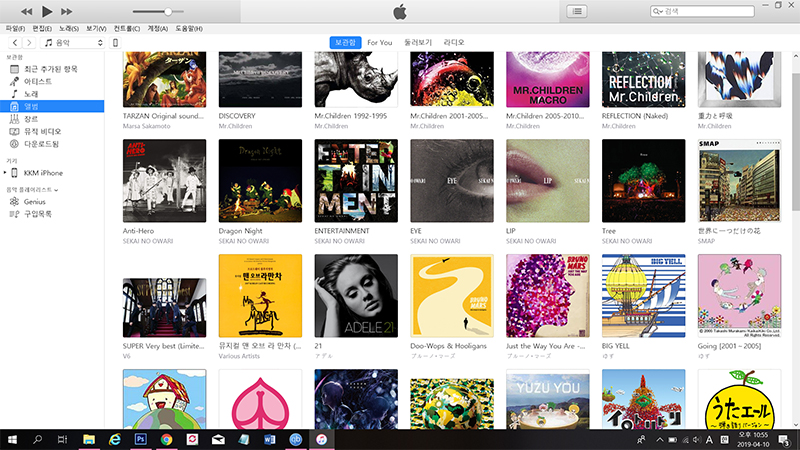This screenshot has width=800, height=450.
Task: Click the search field
Action: point(702,11)
